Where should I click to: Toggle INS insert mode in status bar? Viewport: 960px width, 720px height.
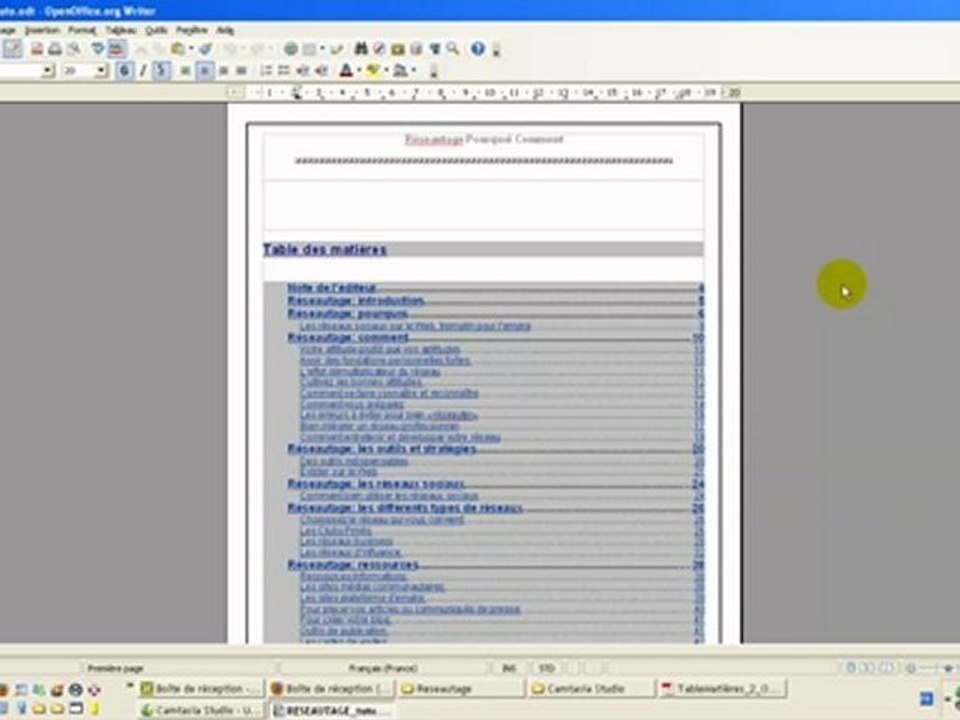(509, 668)
